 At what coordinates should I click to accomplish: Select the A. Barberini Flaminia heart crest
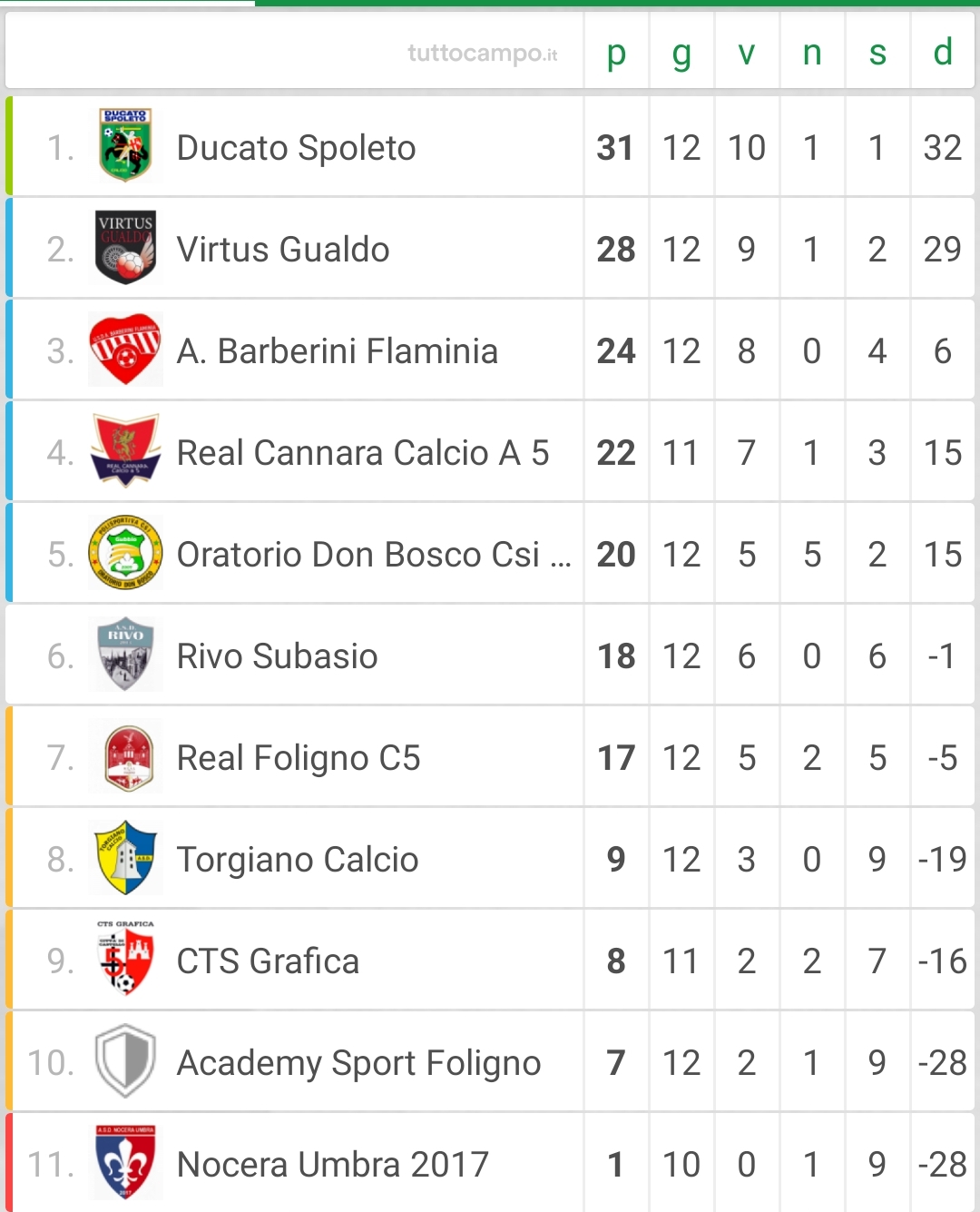[125, 349]
